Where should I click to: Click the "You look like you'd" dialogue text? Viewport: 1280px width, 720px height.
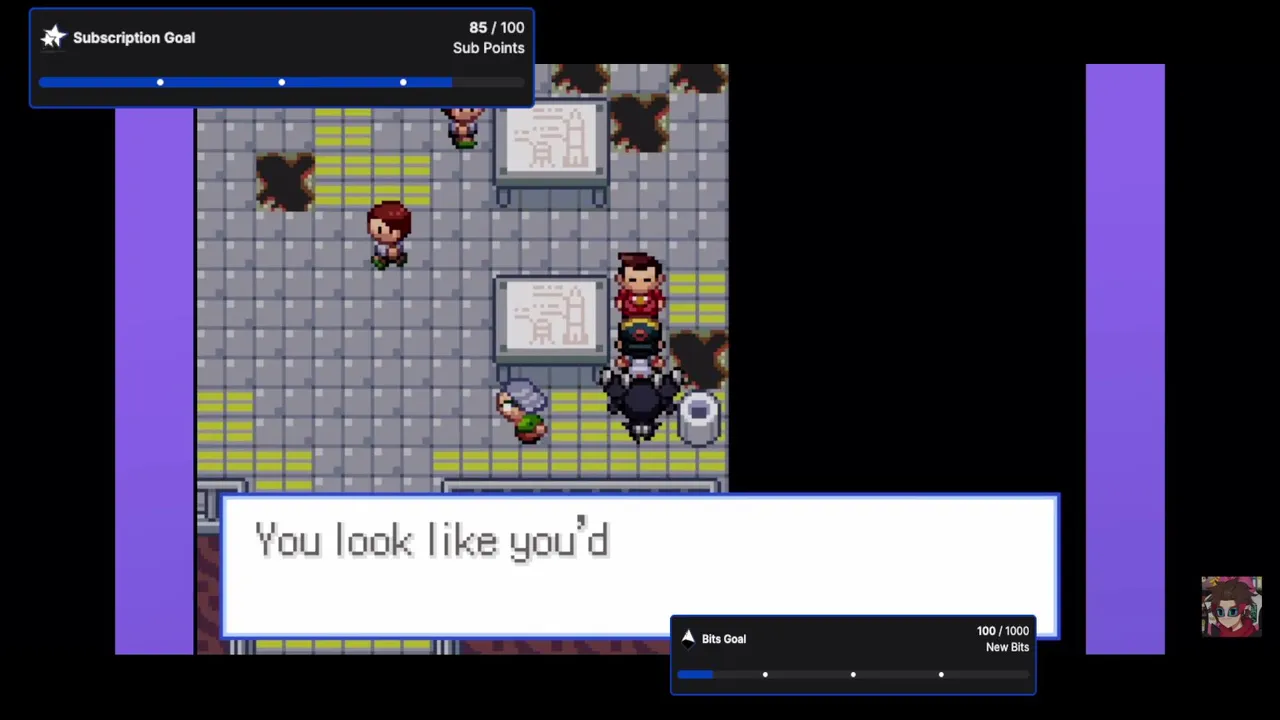(x=431, y=541)
